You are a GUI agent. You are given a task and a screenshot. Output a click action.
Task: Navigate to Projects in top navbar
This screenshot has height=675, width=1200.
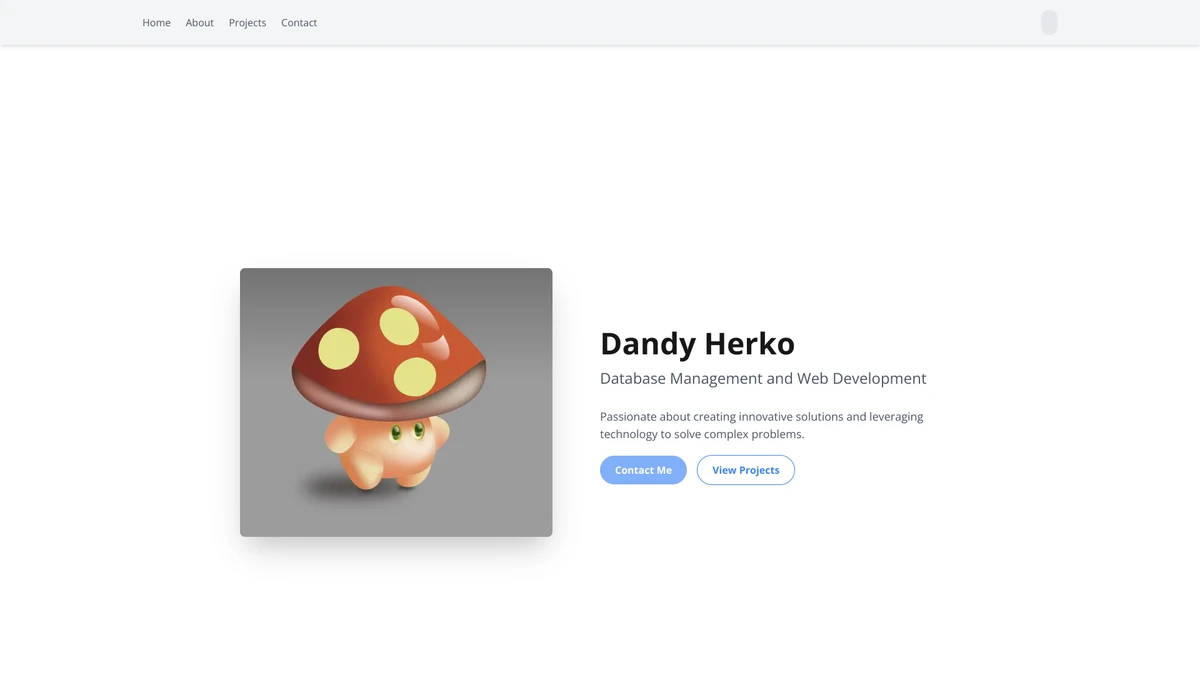tap(247, 23)
